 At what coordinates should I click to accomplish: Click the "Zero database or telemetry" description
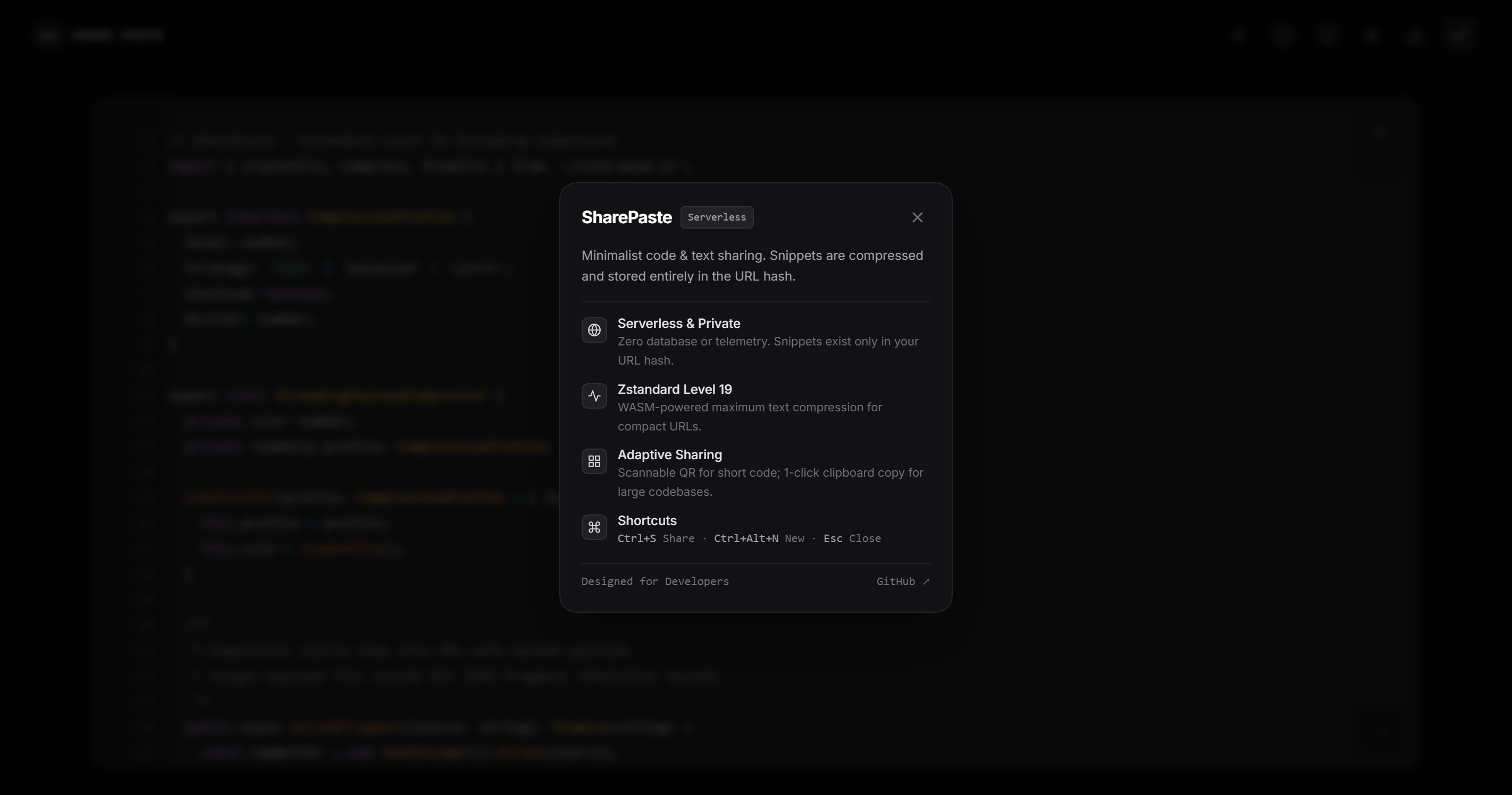[768, 351]
